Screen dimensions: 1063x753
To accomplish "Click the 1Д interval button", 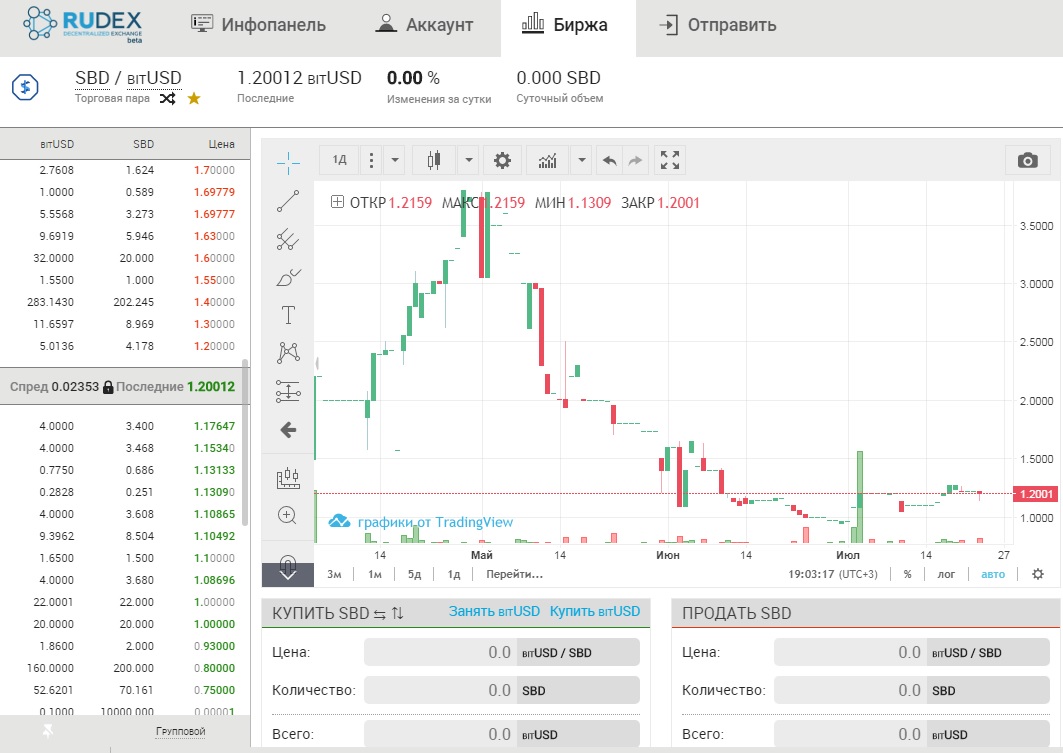I will point(340,161).
